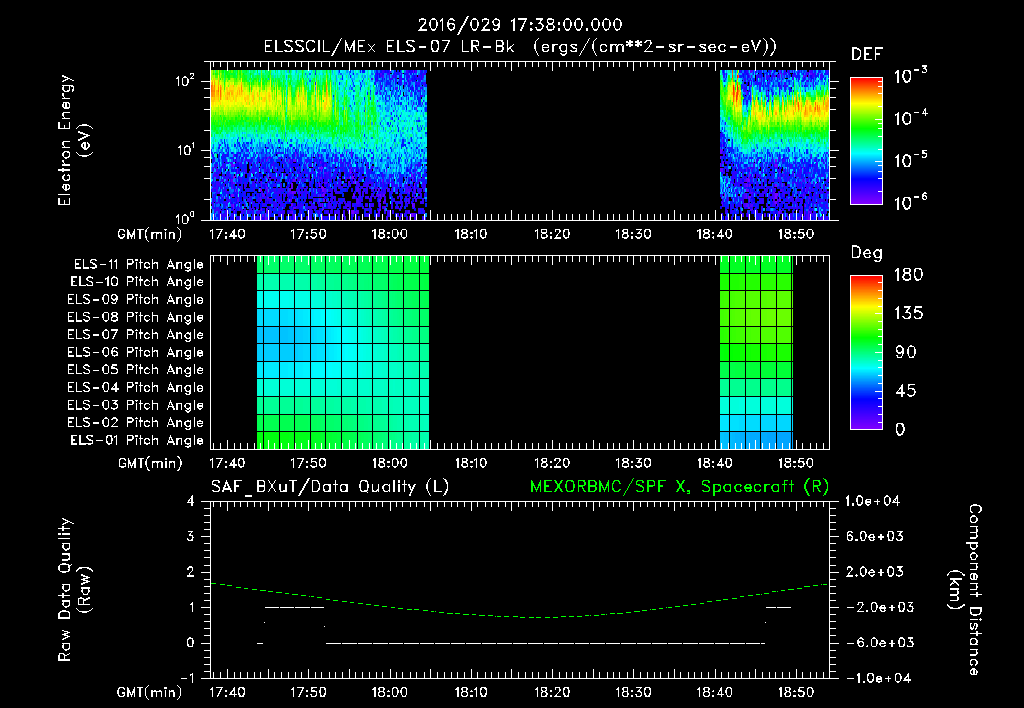The height and width of the screenshot is (708, 1024).
Task: Click the 10^-4 DEF scale label
Action: click(x=910, y=118)
